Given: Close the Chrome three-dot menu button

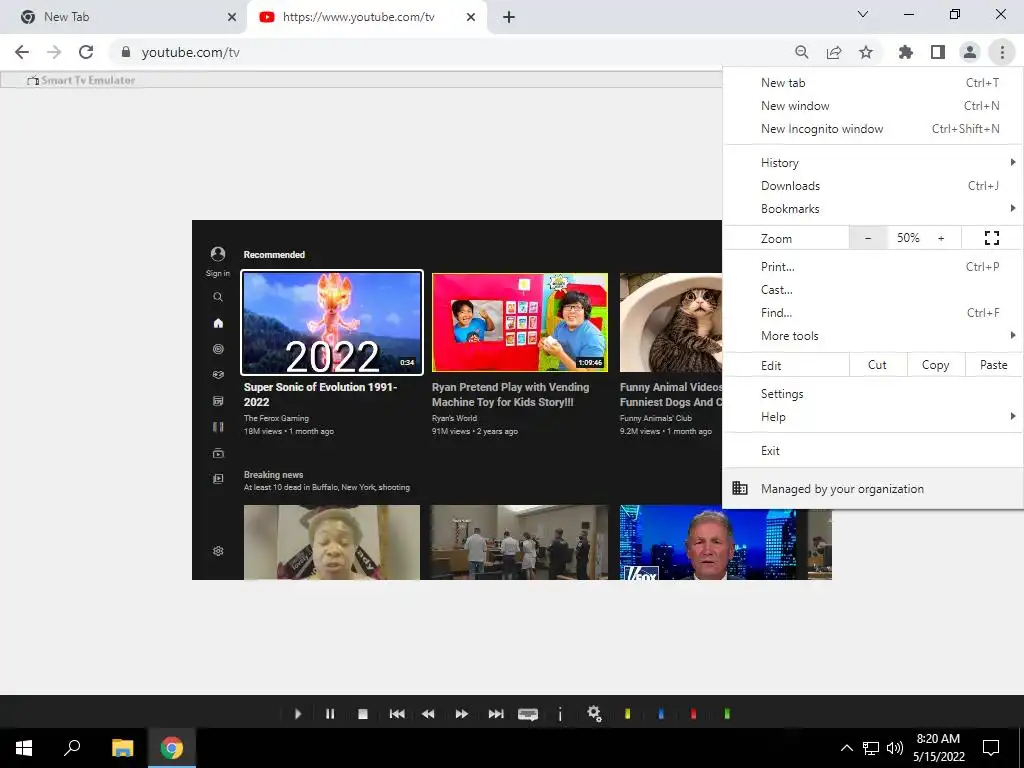Looking at the screenshot, I should tap(1002, 52).
